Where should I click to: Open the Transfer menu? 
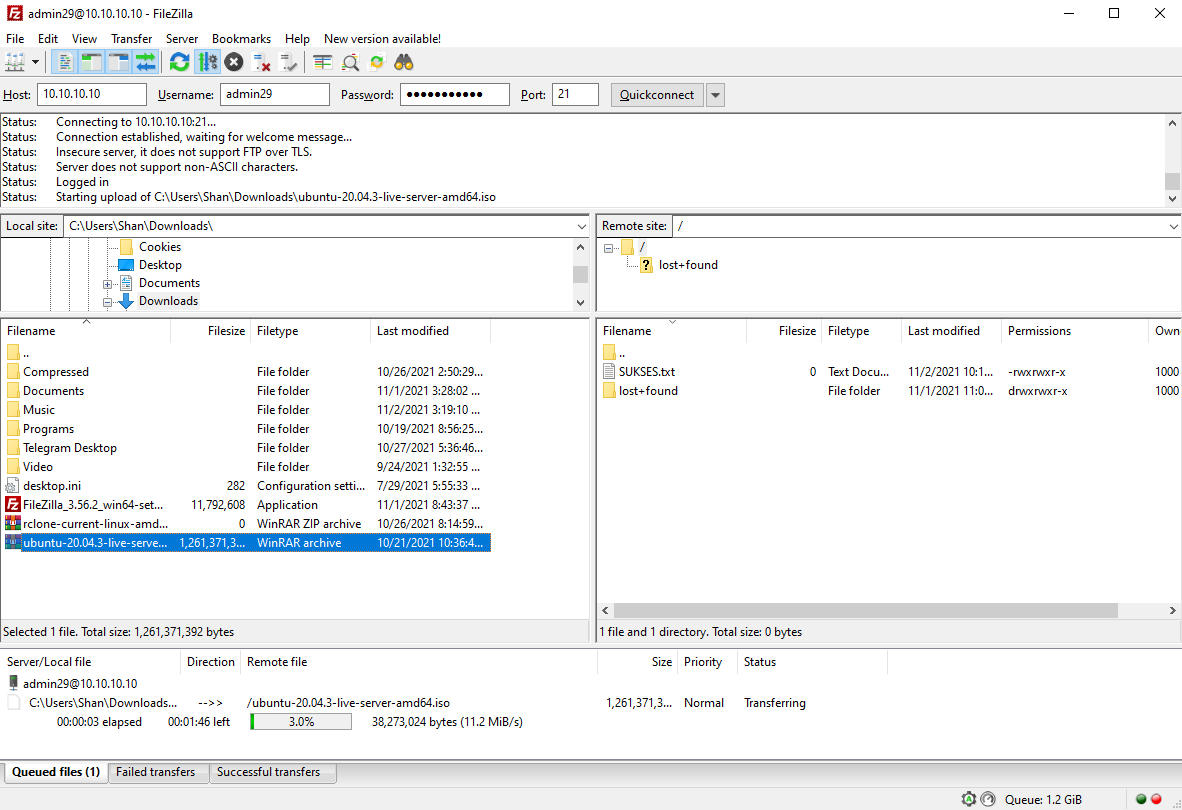(x=131, y=38)
